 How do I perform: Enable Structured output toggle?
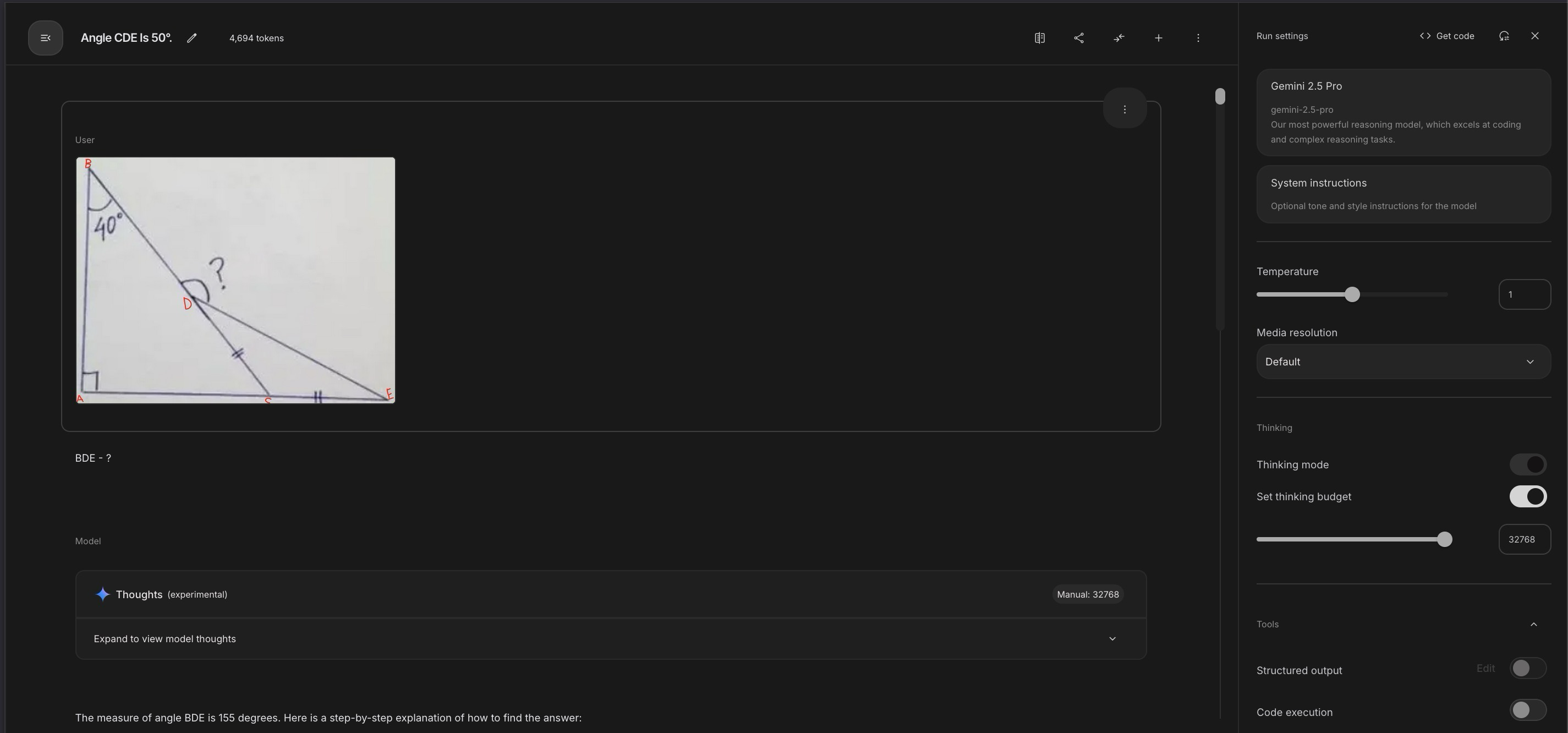(x=1527, y=669)
